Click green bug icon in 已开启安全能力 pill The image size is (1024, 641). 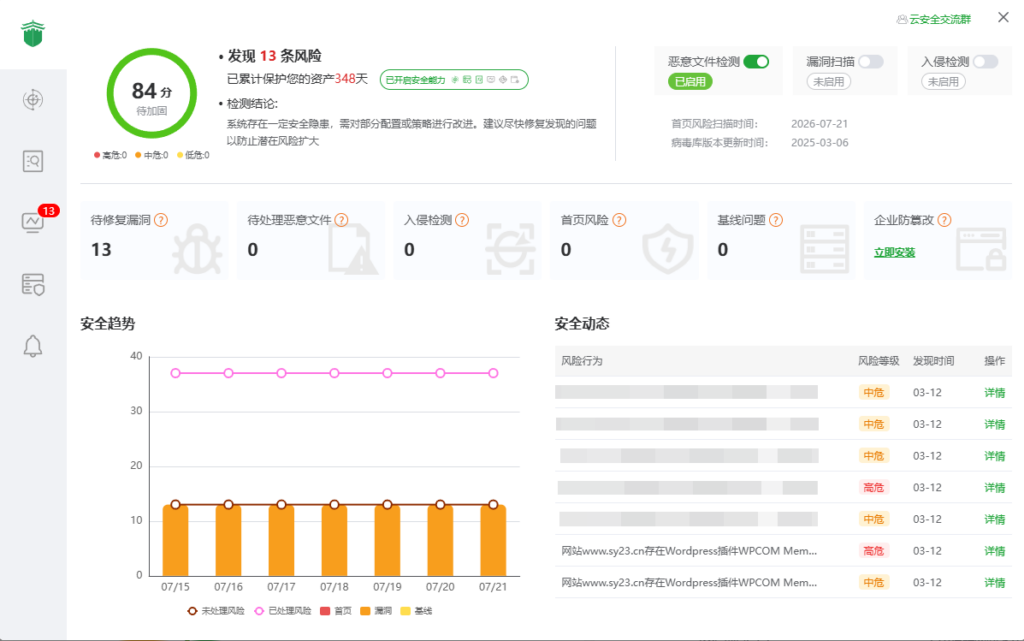(455, 80)
